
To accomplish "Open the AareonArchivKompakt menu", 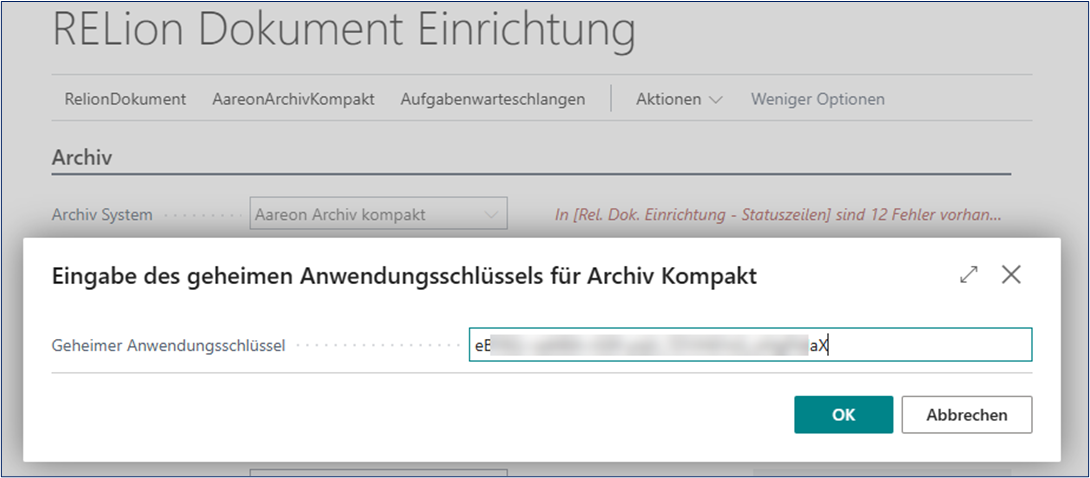I will coord(293,99).
